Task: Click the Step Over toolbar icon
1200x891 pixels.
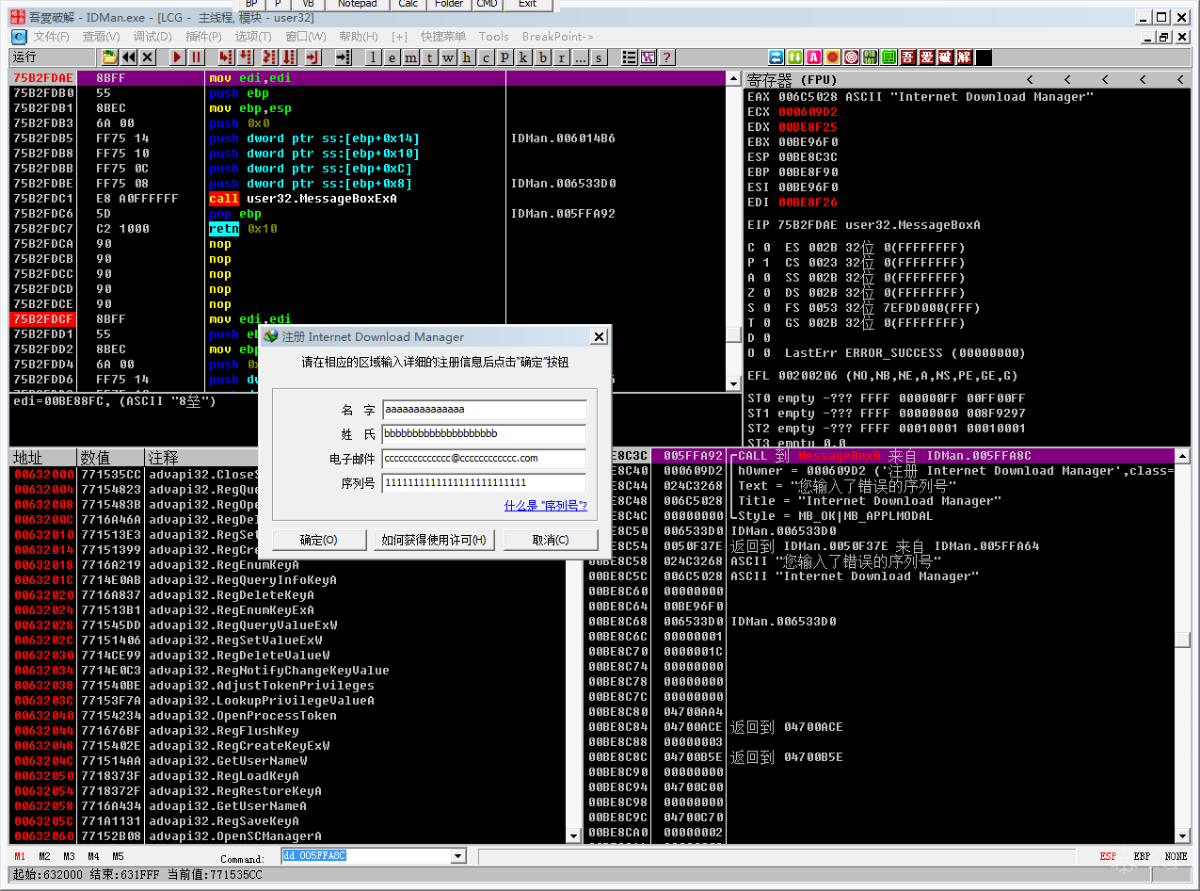Action: click(246, 57)
